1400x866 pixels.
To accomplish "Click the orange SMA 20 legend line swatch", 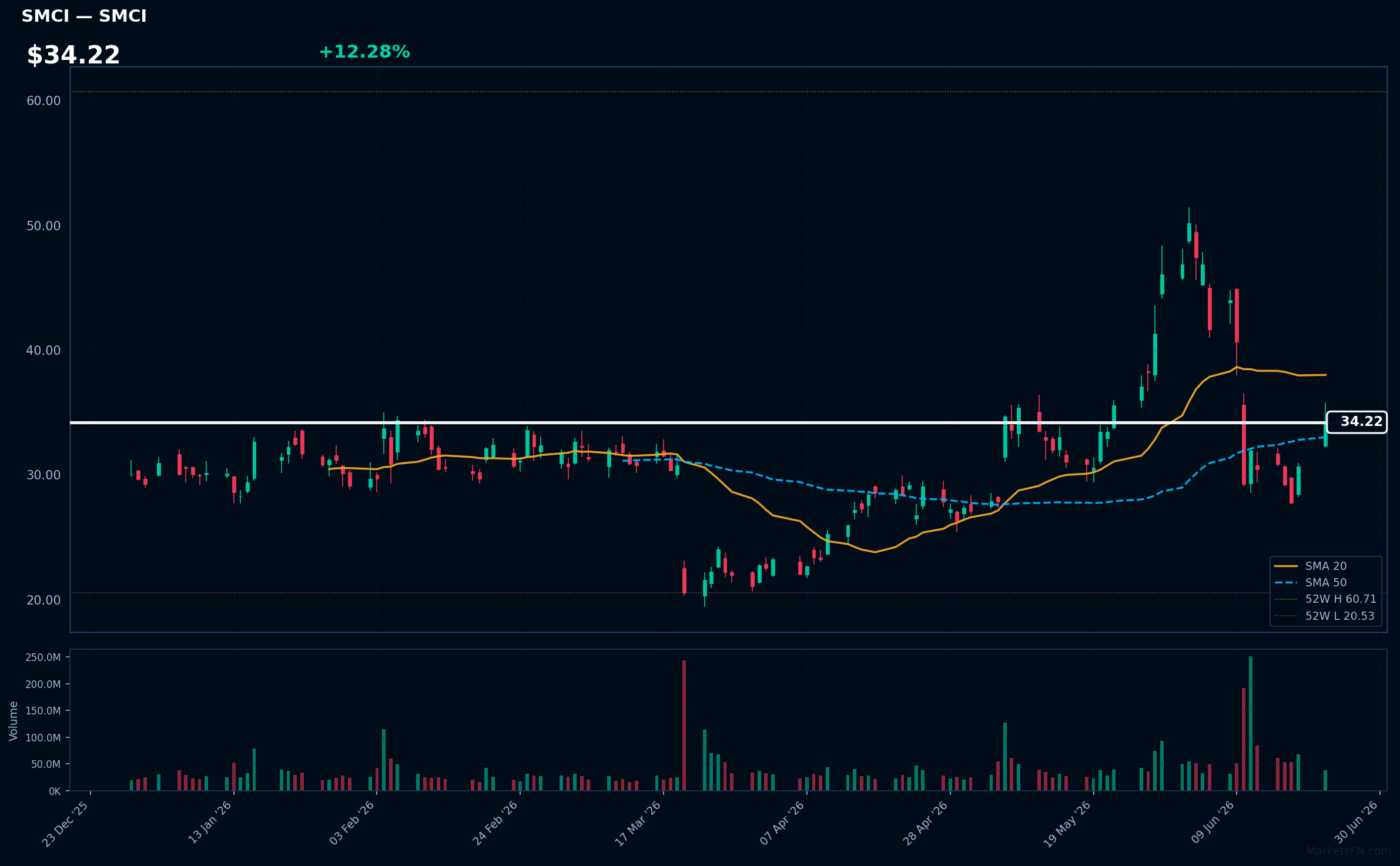I will pos(1286,566).
